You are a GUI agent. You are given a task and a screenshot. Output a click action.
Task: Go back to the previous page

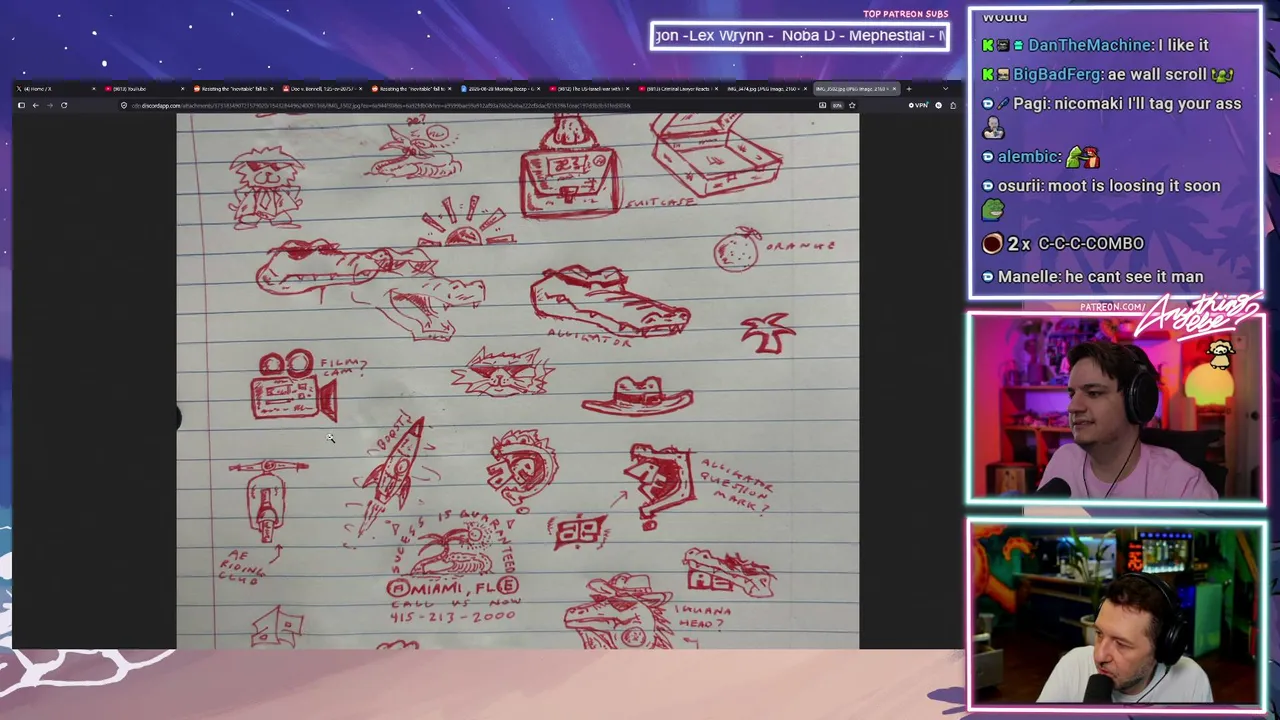[35, 105]
